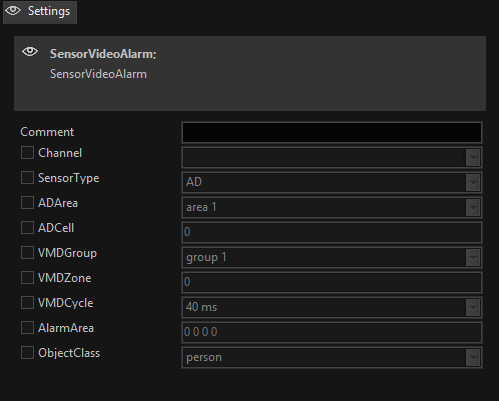Select the AlarmArea value field

click(332, 332)
